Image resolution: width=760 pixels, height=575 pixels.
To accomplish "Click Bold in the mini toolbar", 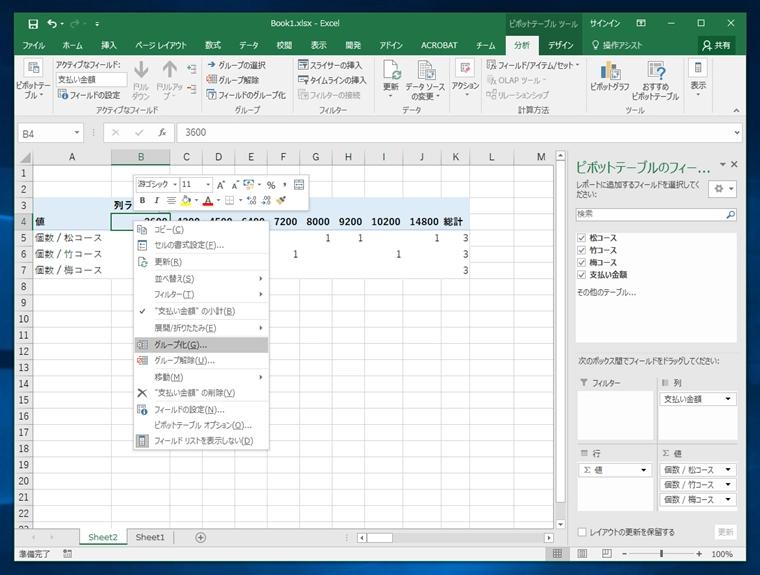I will [142, 200].
